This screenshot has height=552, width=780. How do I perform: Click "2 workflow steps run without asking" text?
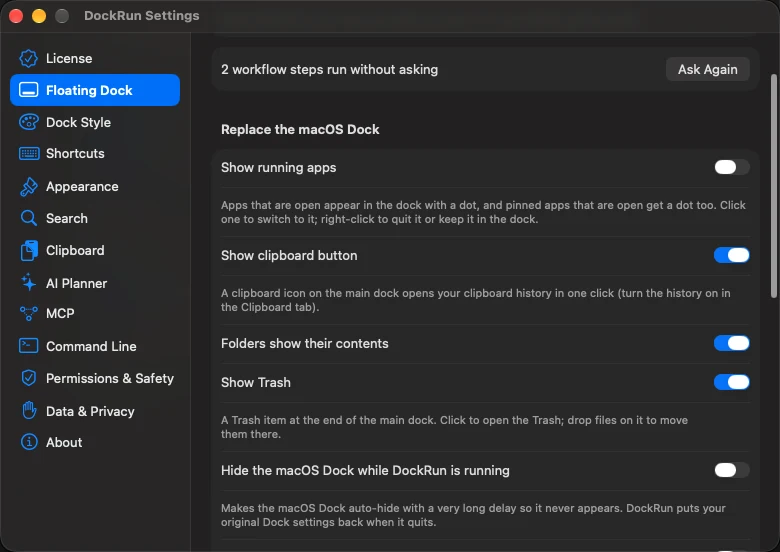tap(329, 69)
